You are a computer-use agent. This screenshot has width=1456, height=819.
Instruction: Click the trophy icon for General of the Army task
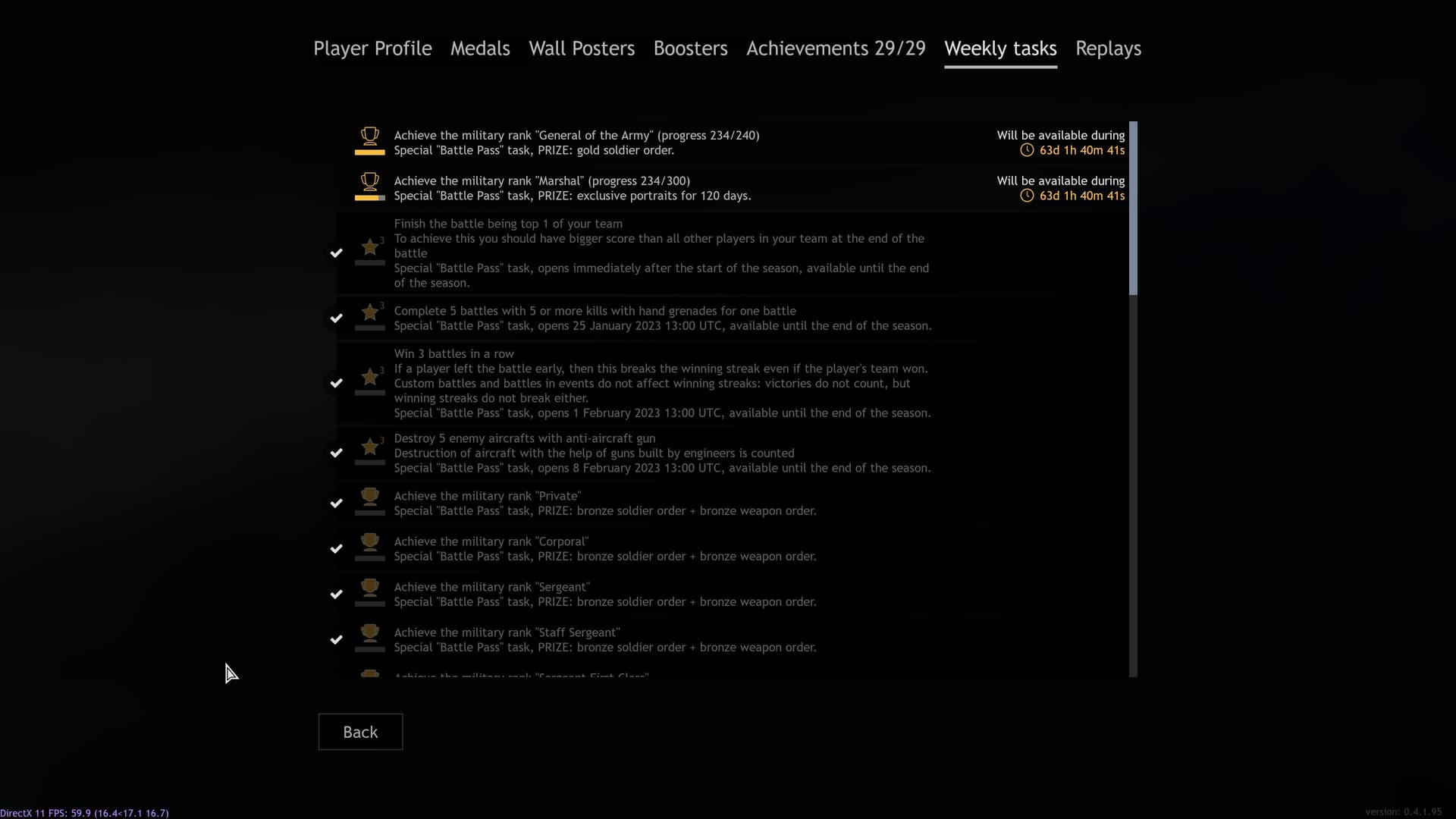coord(369,136)
